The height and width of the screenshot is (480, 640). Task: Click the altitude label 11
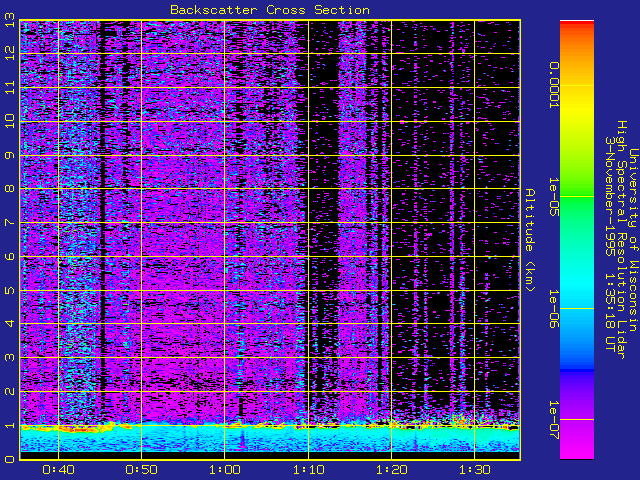pos(10,87)
